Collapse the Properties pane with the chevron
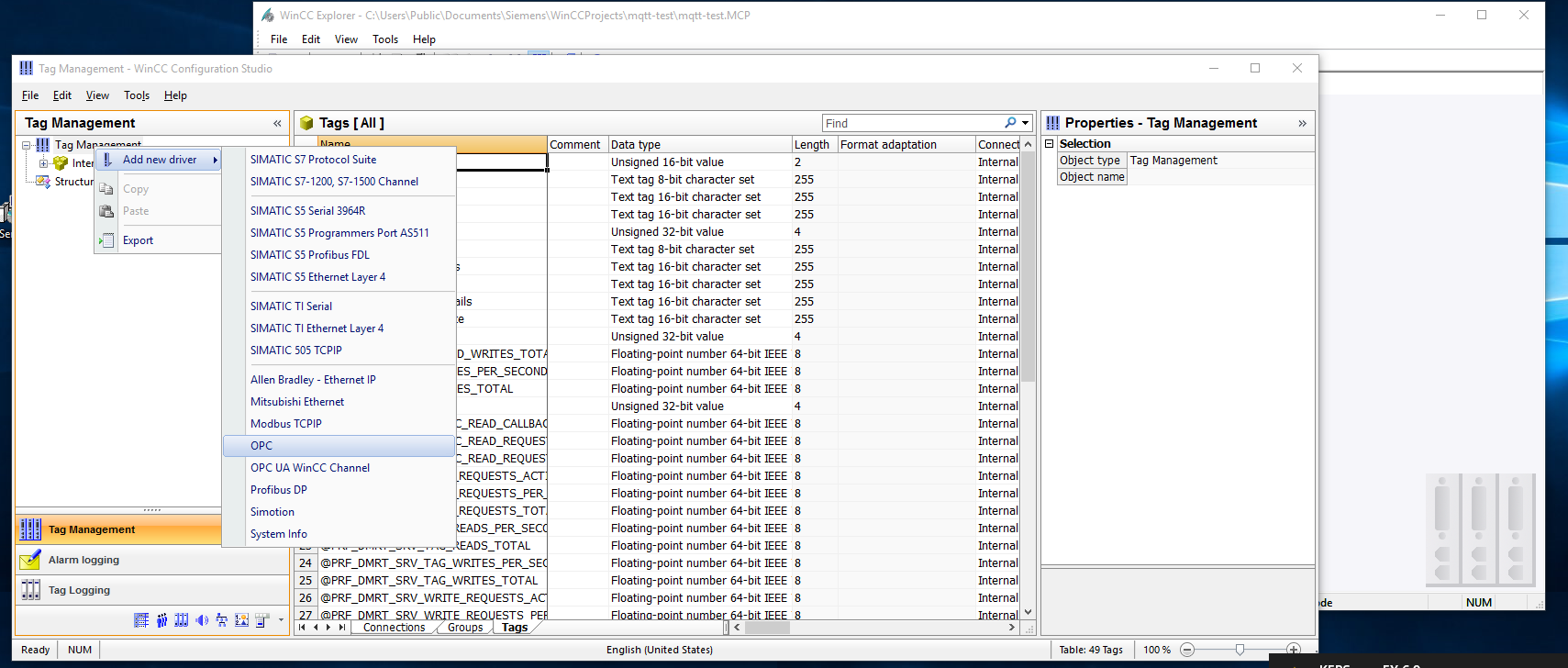The image size is (1568, 668). coord(1302,123)
